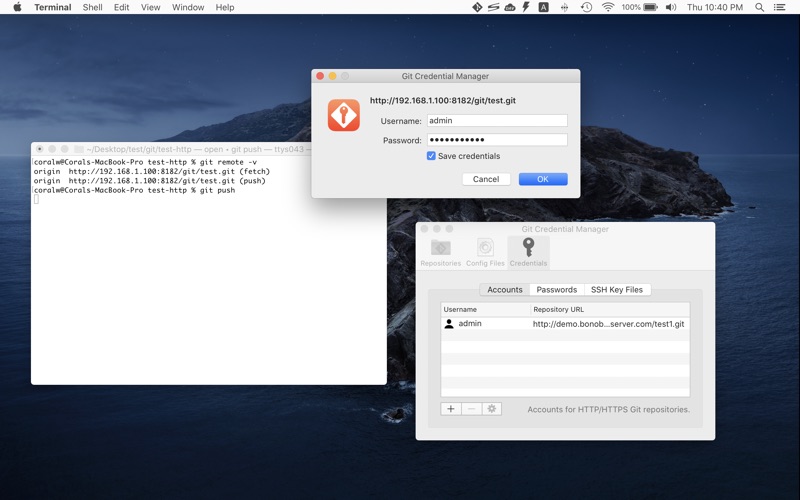The width and height of the screenshot is (800, 500).
Task: Click the lightning bolt menu bar icon
Action: pos(526,7)
